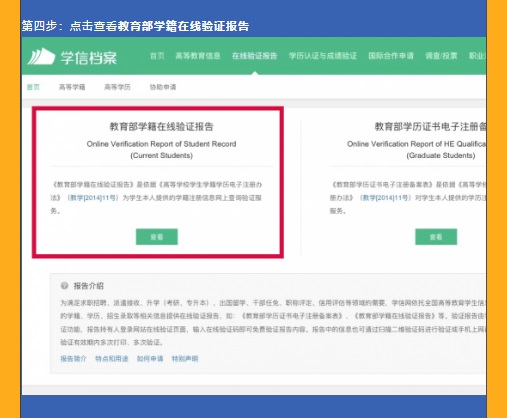
Task: Click 查看 button under 学历证书电子注册备案表
Action: pos(436,237)
